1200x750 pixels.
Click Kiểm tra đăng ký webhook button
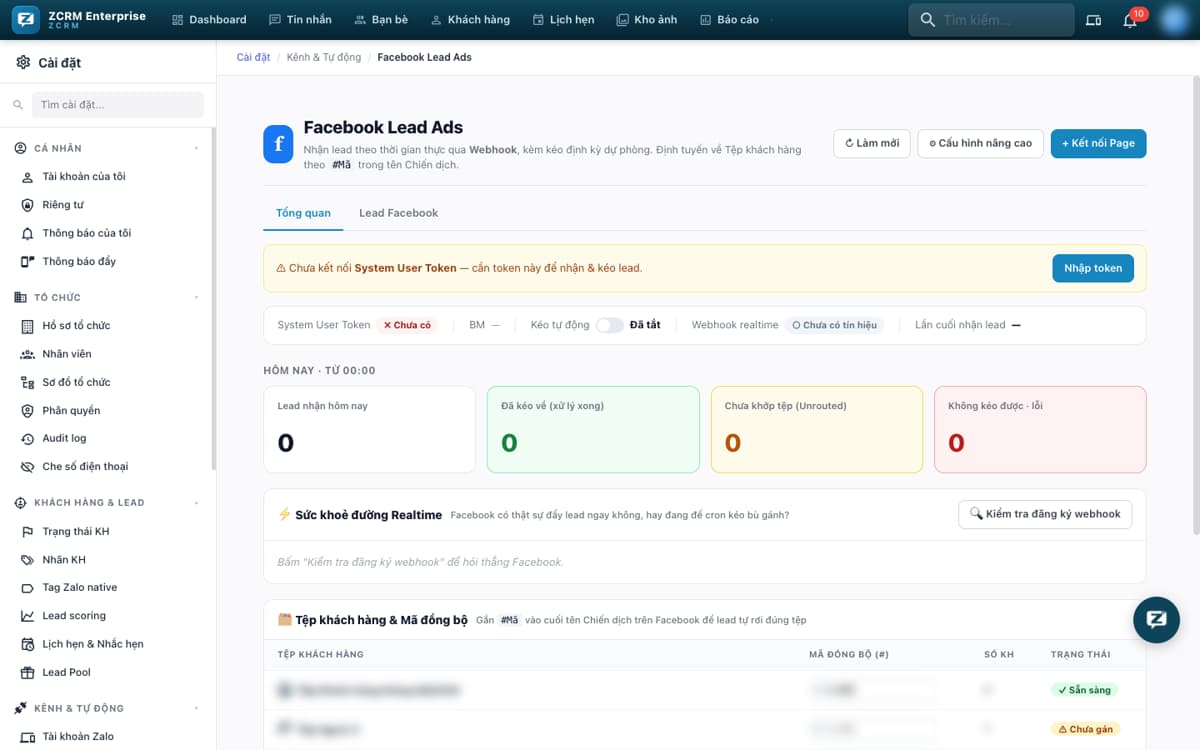coord(1044,514)
